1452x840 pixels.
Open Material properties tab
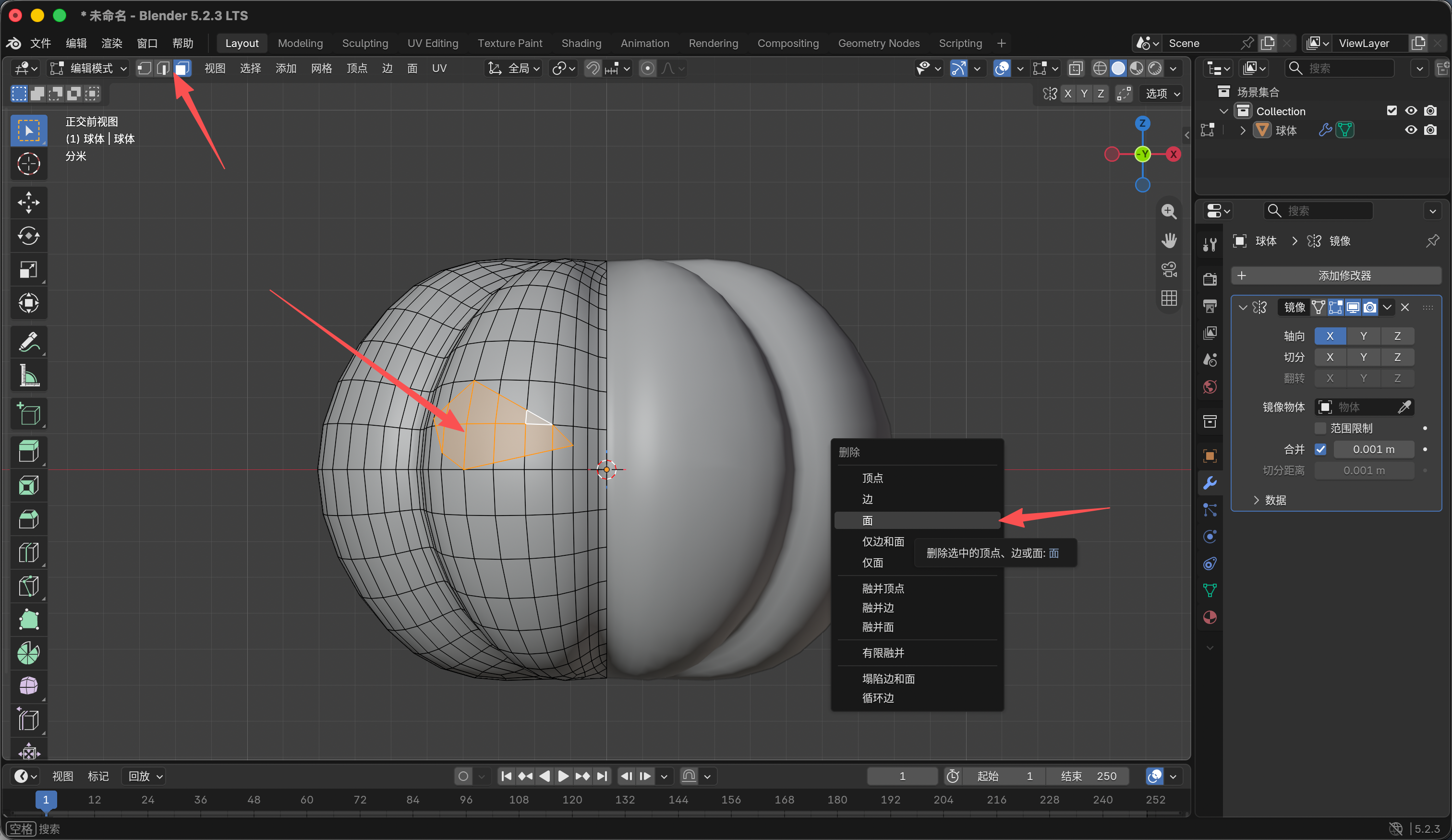pos(1210,617)
